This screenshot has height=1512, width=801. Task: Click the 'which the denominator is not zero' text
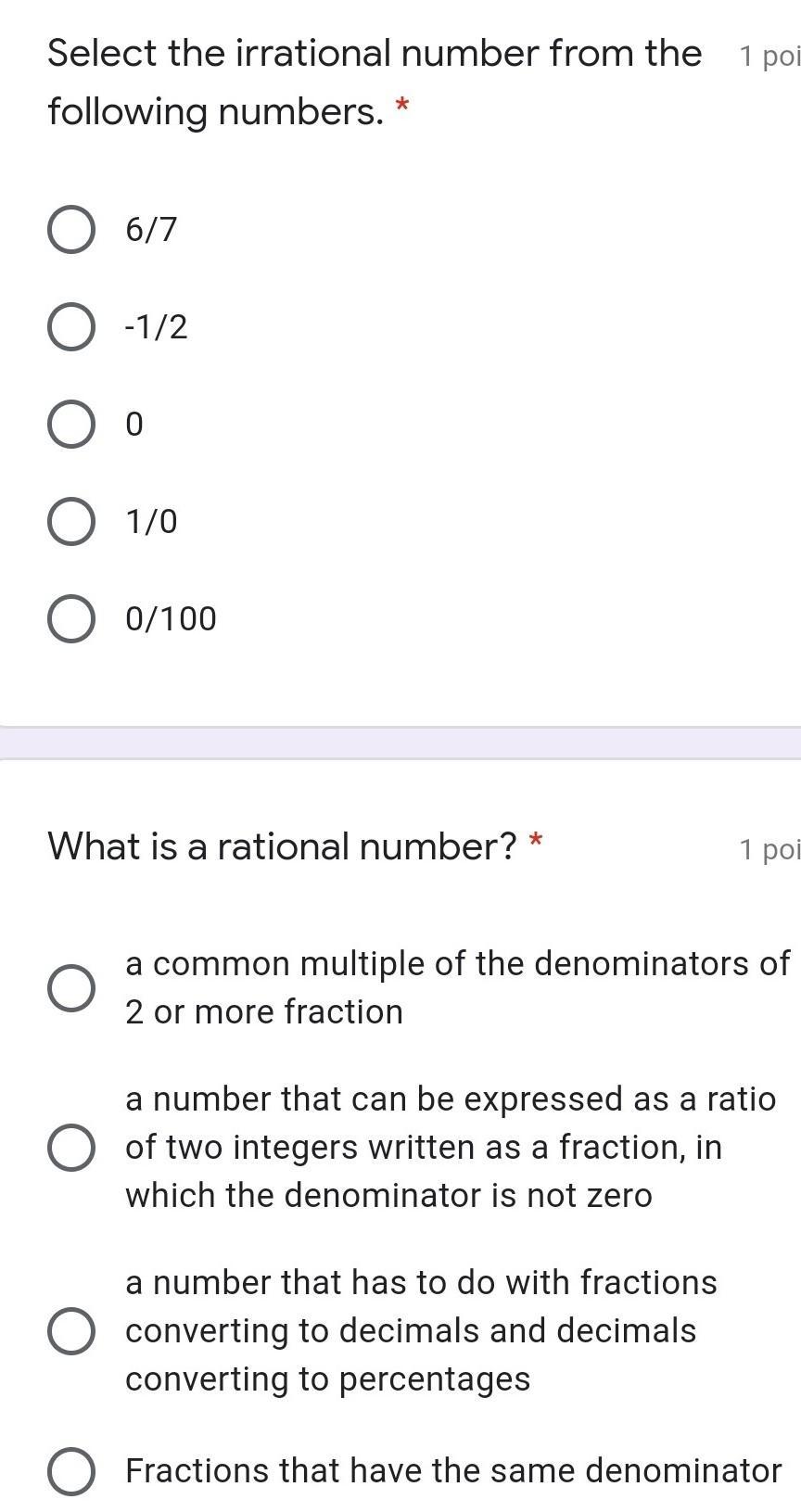388,1196
